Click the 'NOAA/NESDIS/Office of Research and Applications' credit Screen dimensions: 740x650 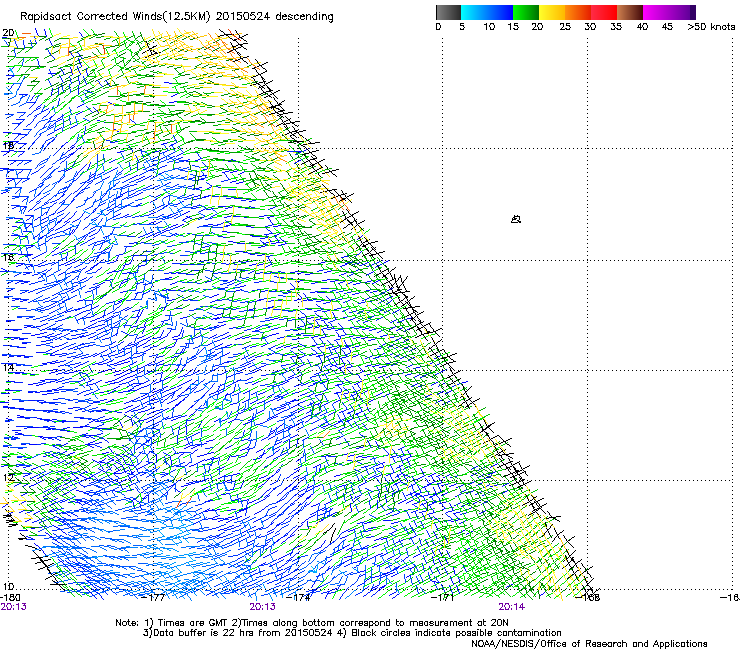[589, 643]
